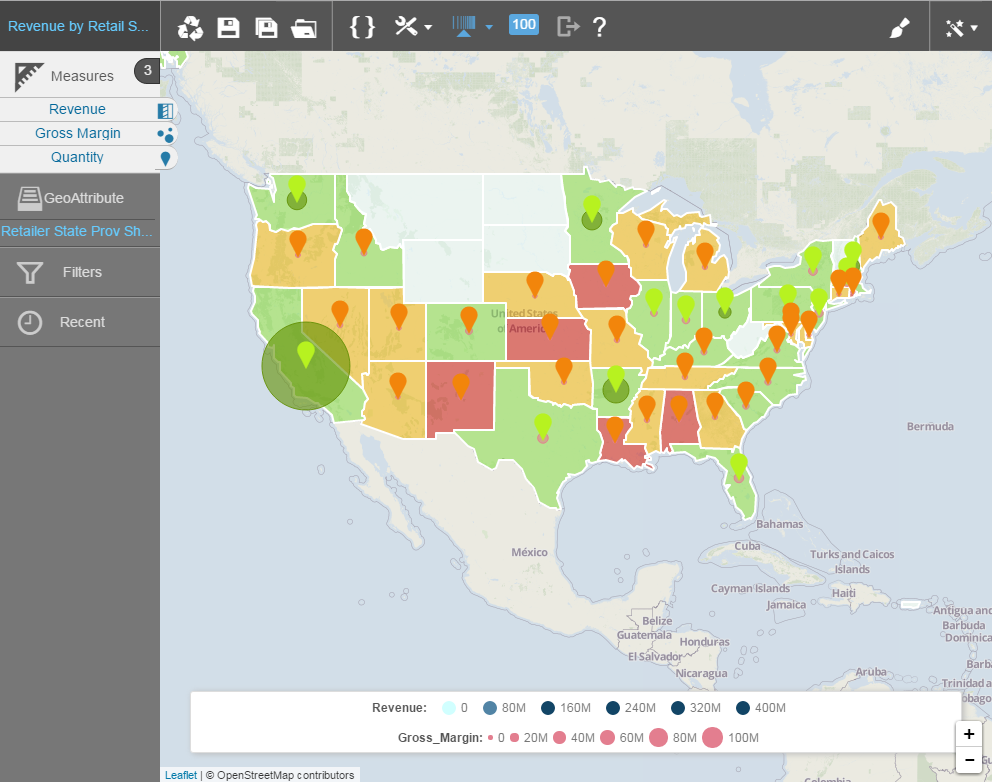Select the paintbrush style icon
The height and width of the screenshot is (782, 992).
900,28
